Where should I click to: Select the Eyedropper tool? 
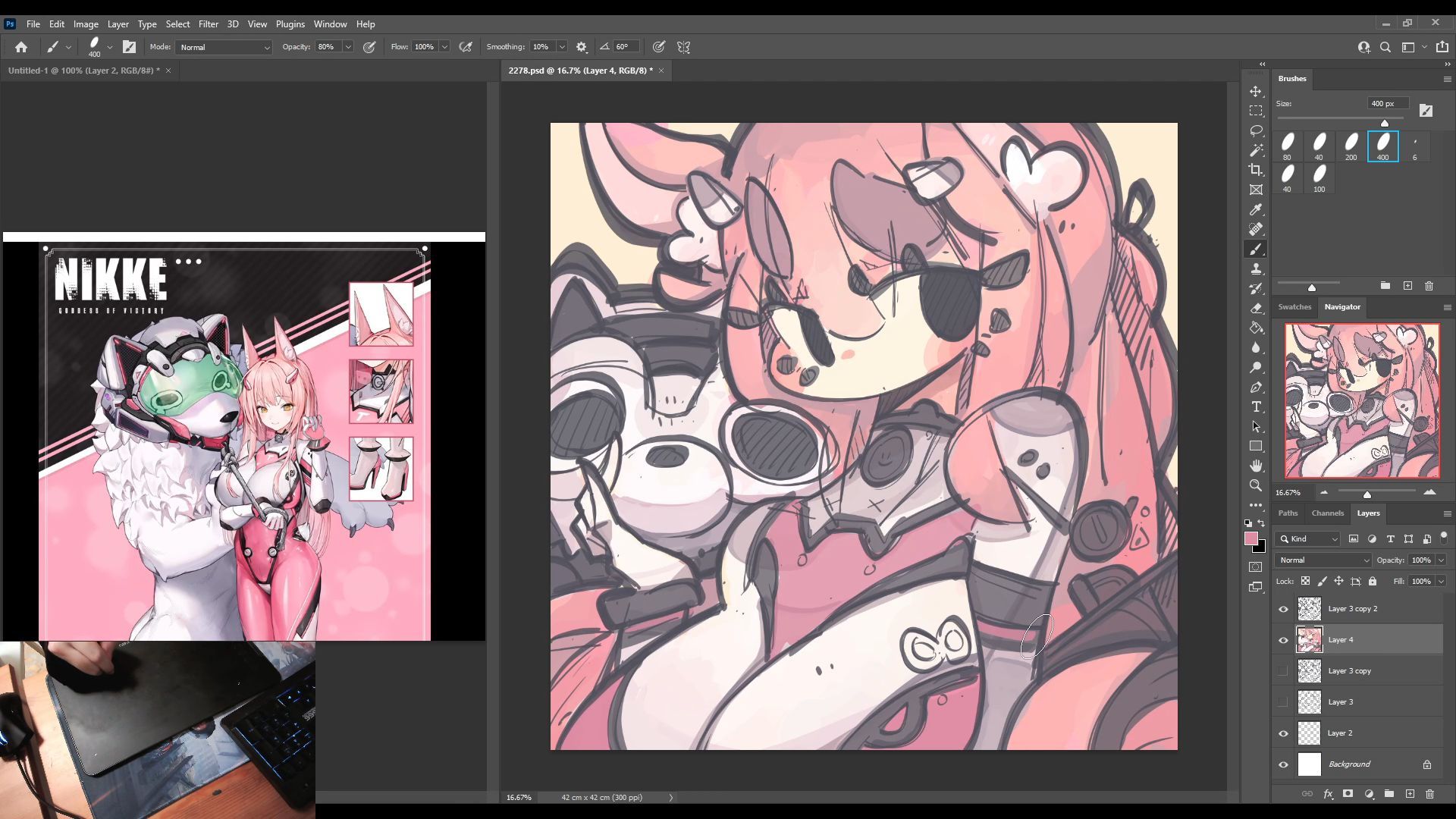pyautogui.click(x=1256, y=209)
